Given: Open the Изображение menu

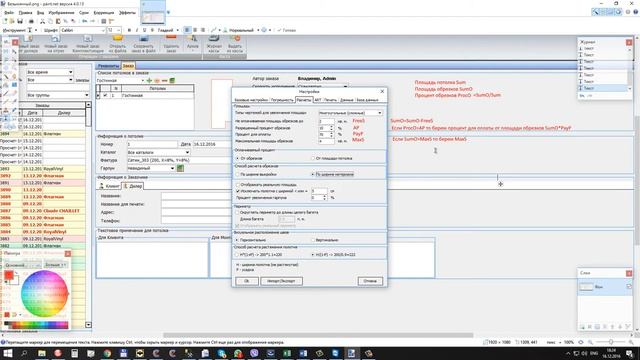Looking at the screenshot, I should 61,13.
